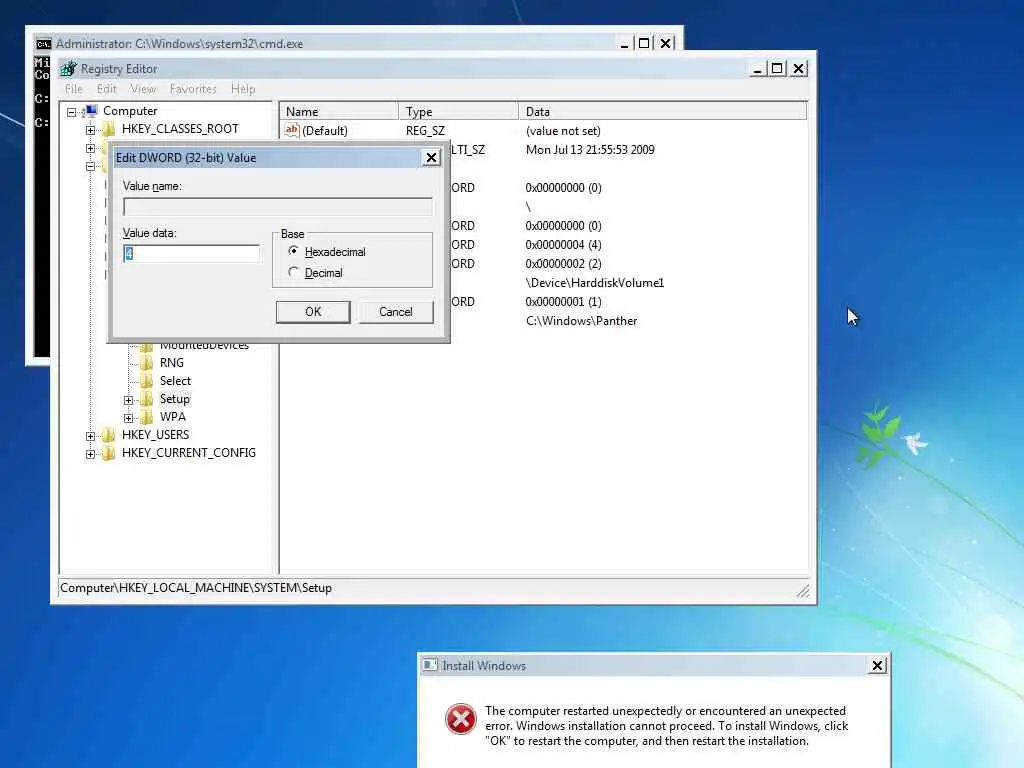The width and height of the screenshot is (1024, 768).
Task: Expand the HKEY_USERS node
Action: click(90, 436)
